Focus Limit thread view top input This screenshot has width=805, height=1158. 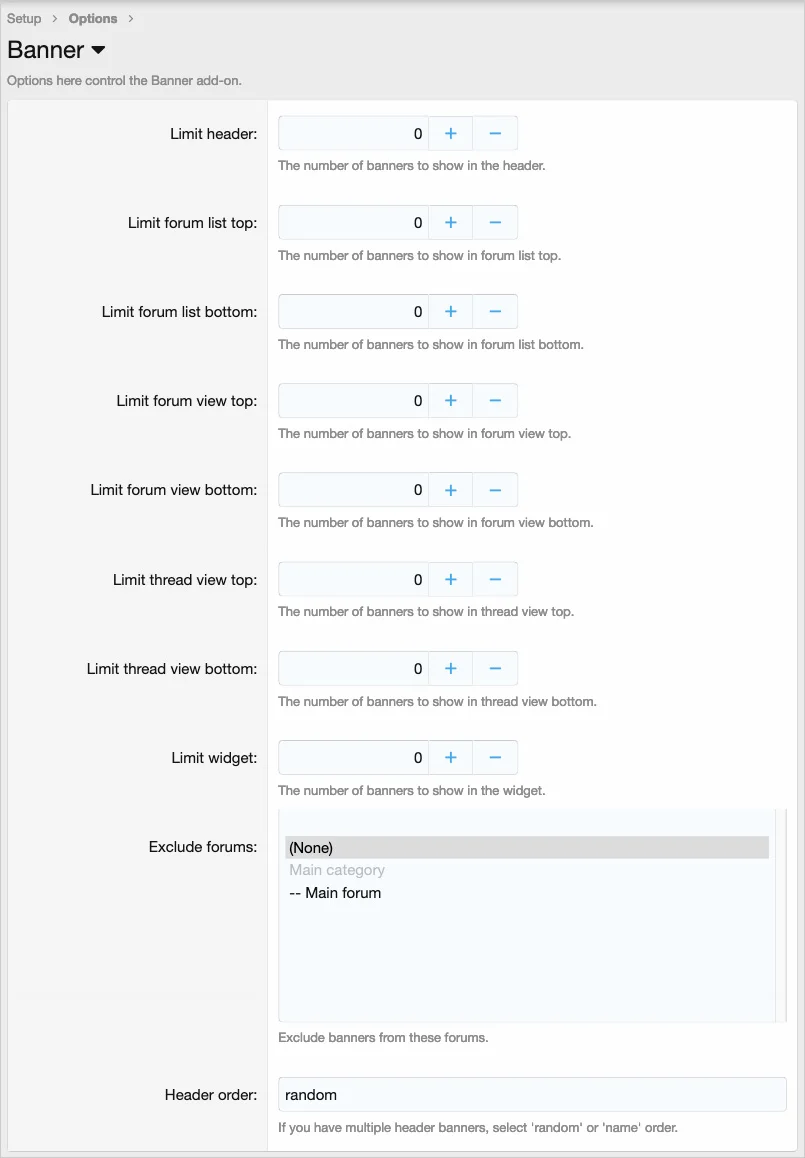tap(353, 579)
